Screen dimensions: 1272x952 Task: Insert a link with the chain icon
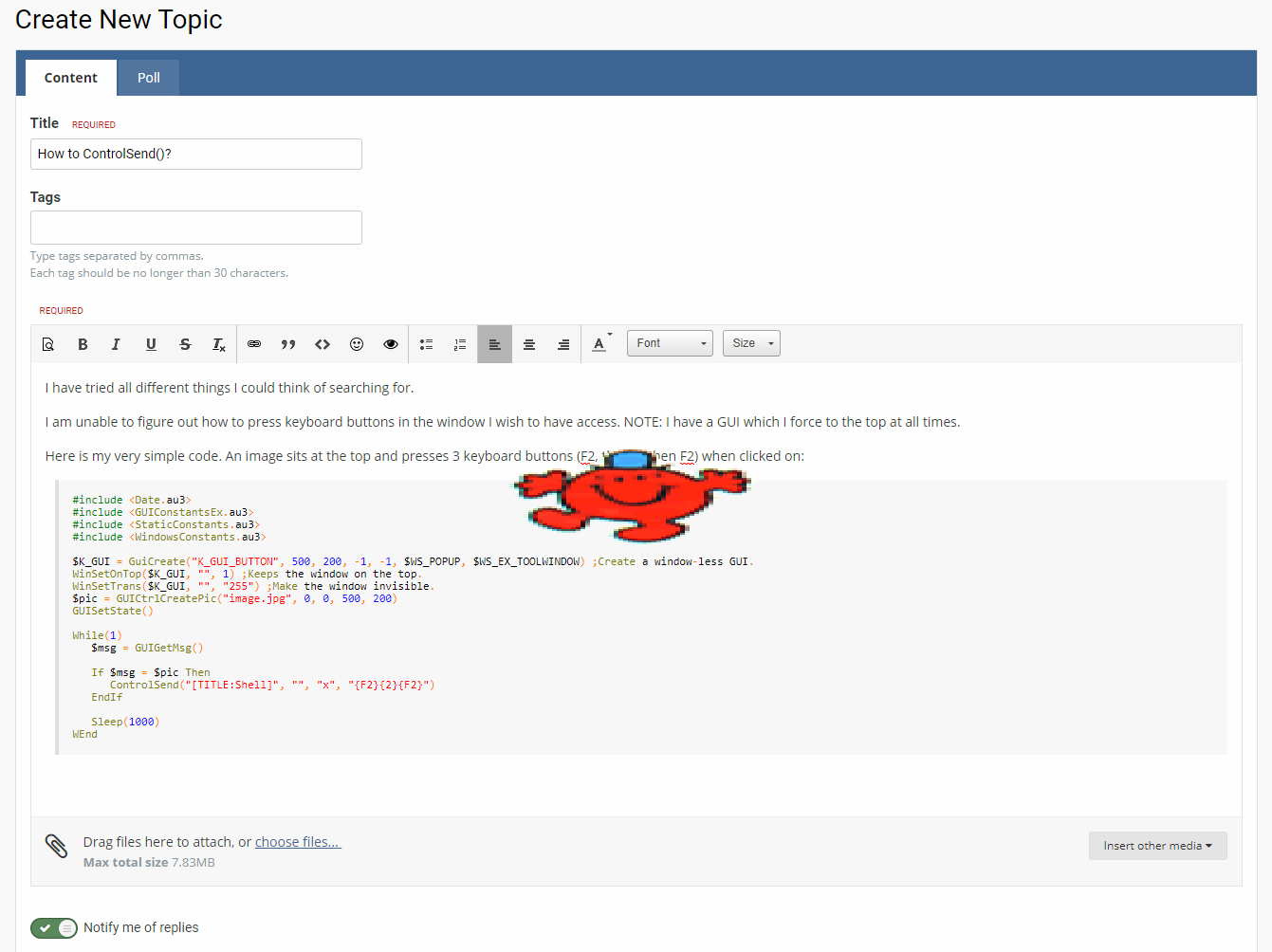coord(254,344)
